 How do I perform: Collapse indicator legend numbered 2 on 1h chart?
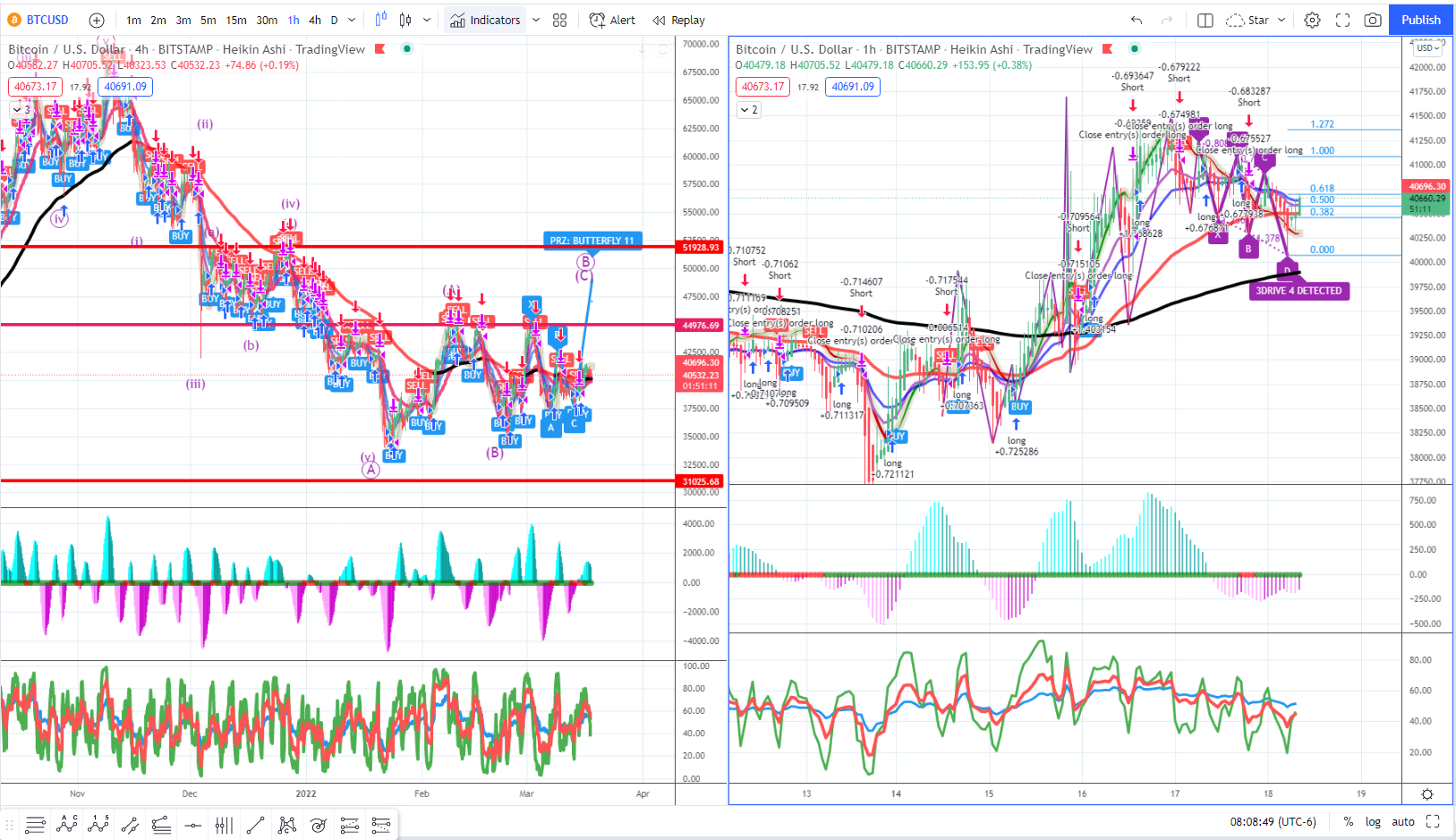[x=749, y=109]
